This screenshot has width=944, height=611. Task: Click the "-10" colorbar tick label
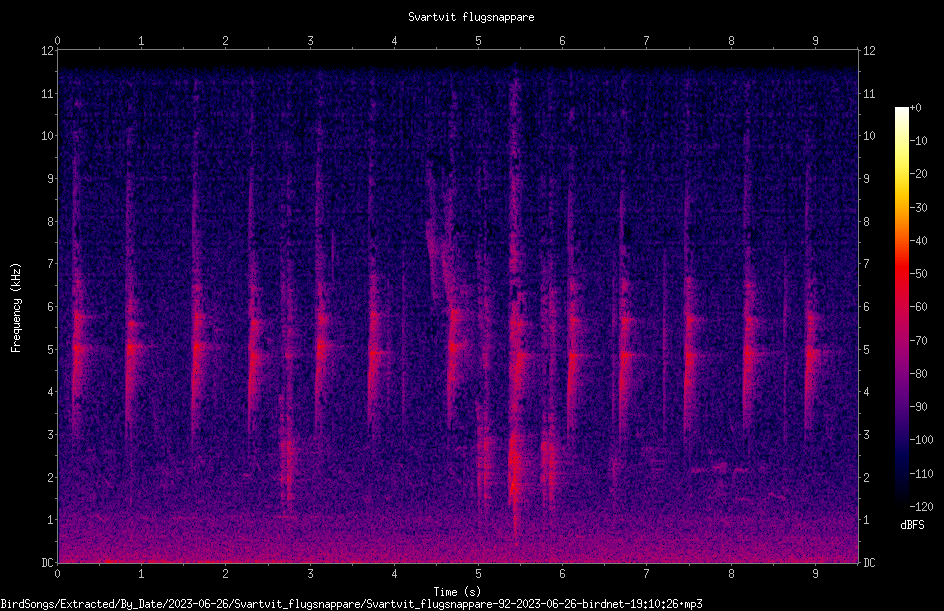click(x=919, y=141)
